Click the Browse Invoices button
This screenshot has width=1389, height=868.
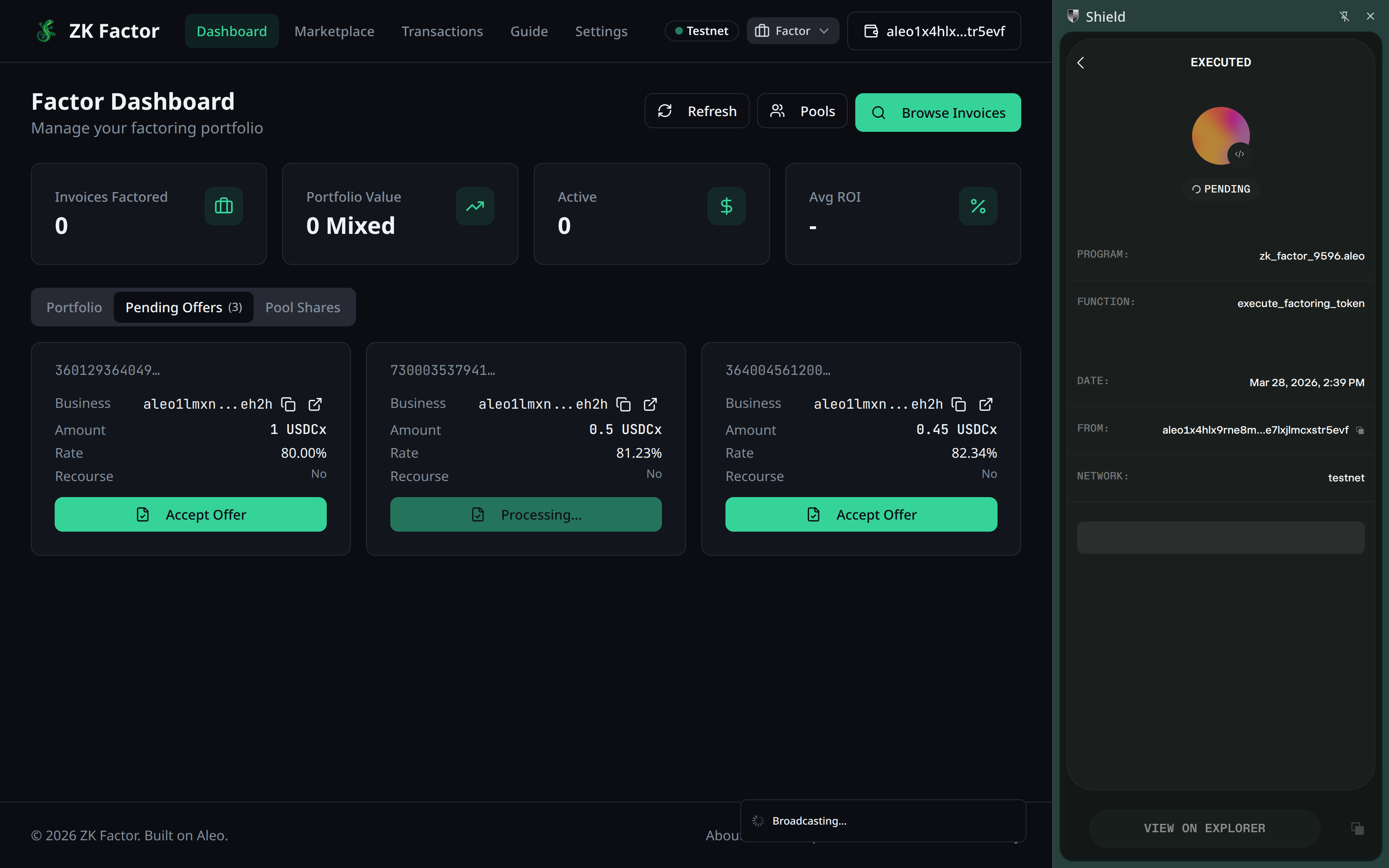pyautogui.click(x=937, y=113)
